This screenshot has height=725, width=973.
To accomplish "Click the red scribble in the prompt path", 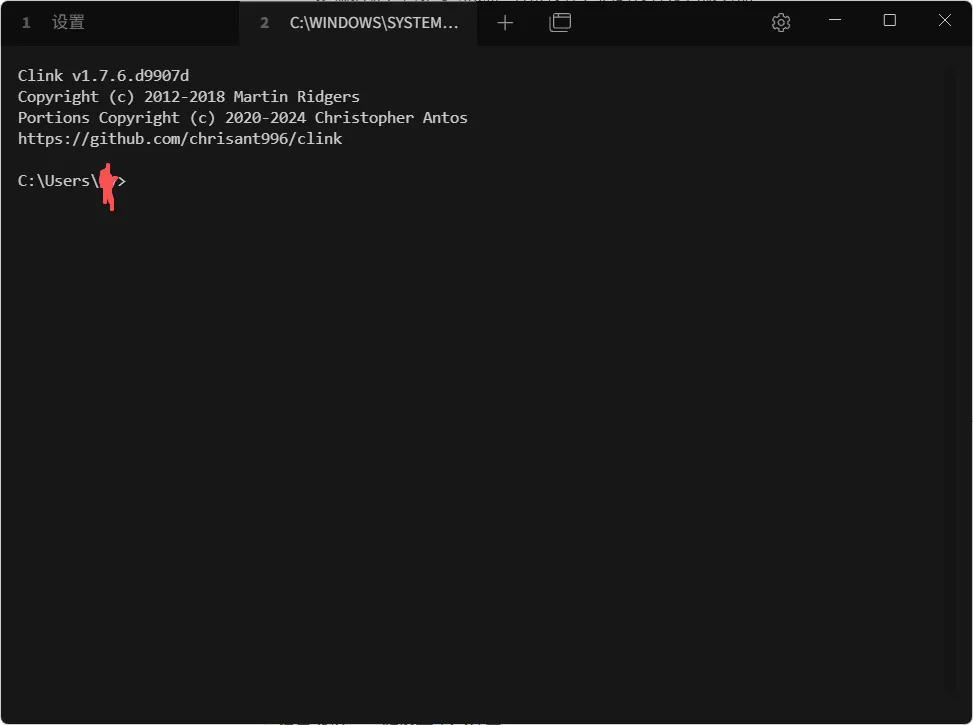I will (x=108, y=186).
